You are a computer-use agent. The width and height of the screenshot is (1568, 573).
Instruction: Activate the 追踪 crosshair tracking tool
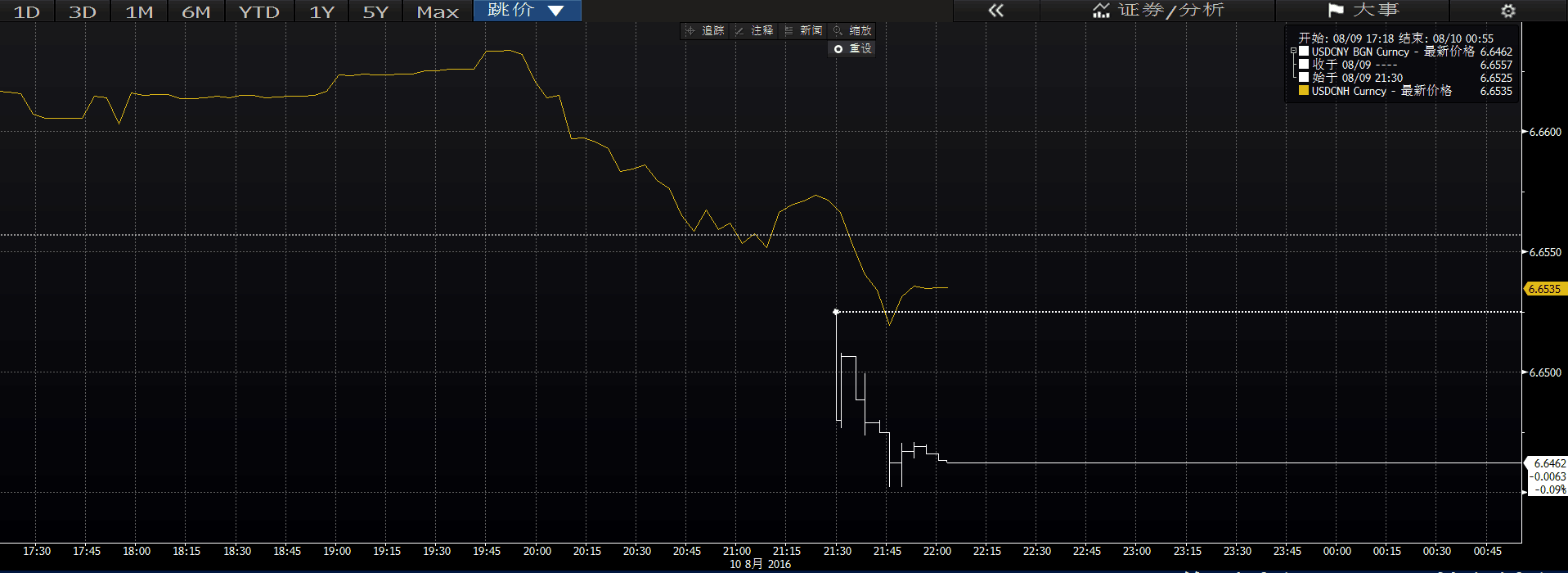pyautogui.click(x=705, y=30)
